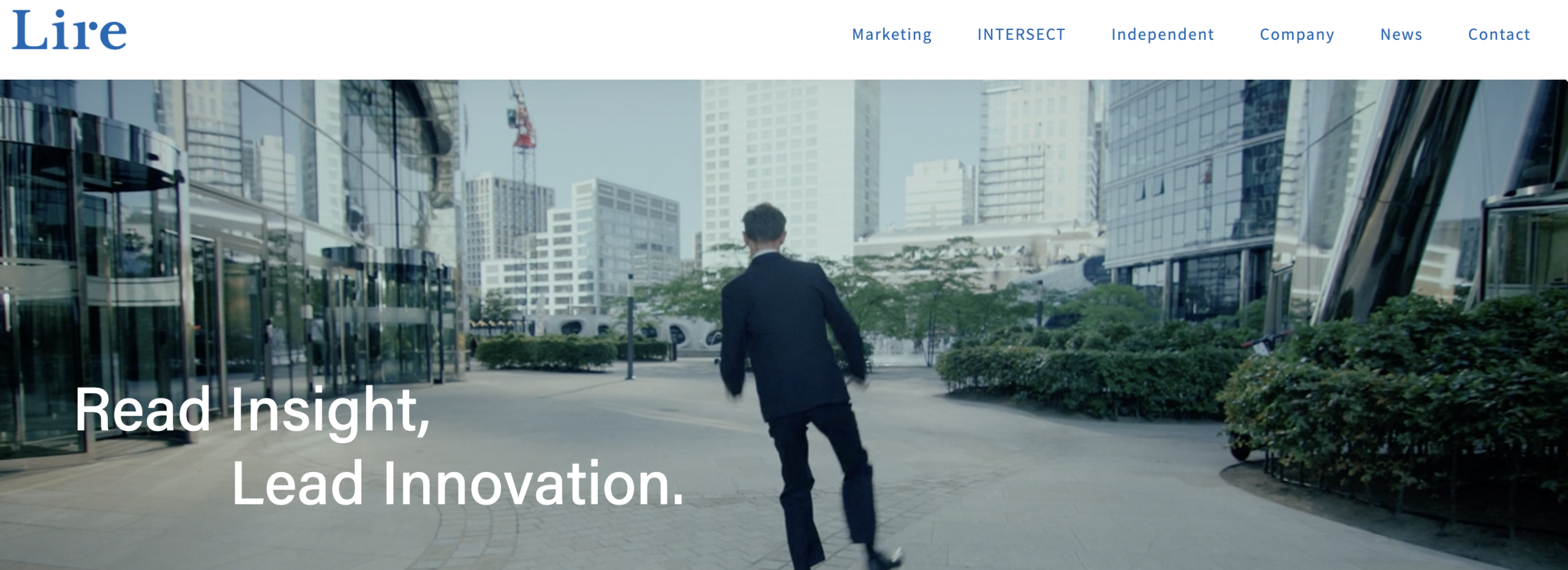Click the blue glass building near the Company link
Viewport: 1568px width, 570px height.
1194,184
